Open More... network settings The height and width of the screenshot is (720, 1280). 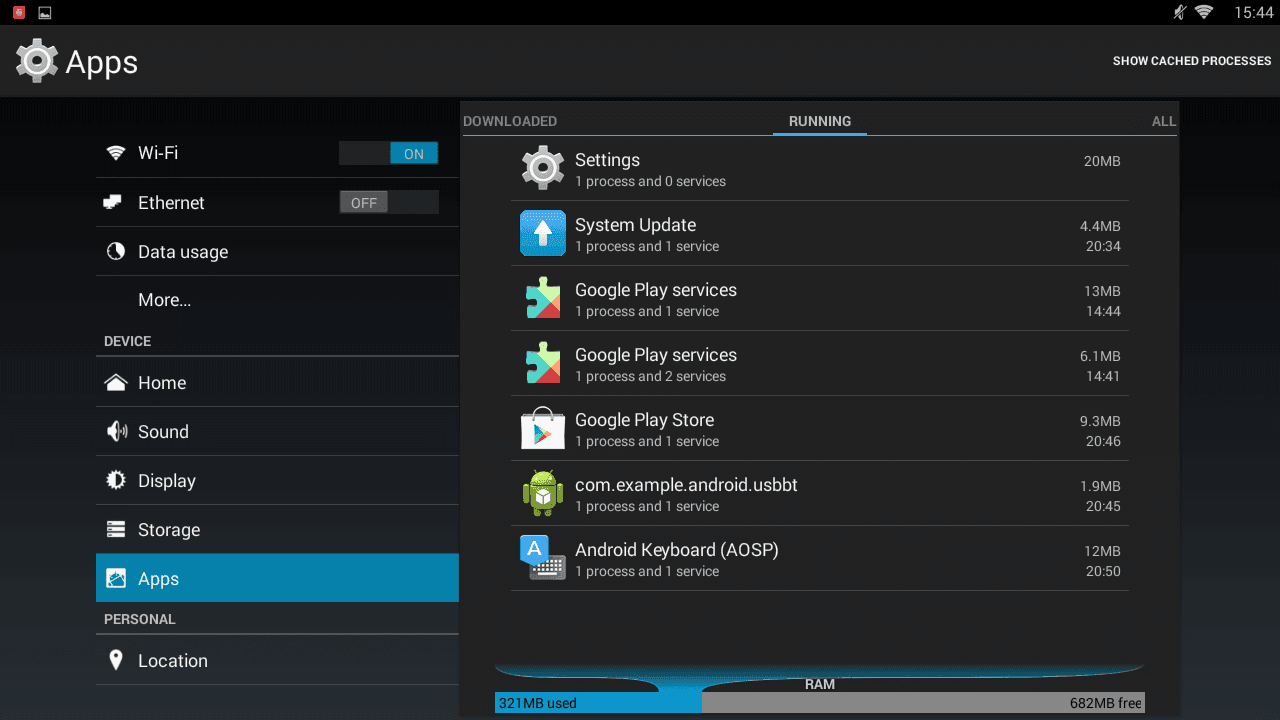pos(277,300)
